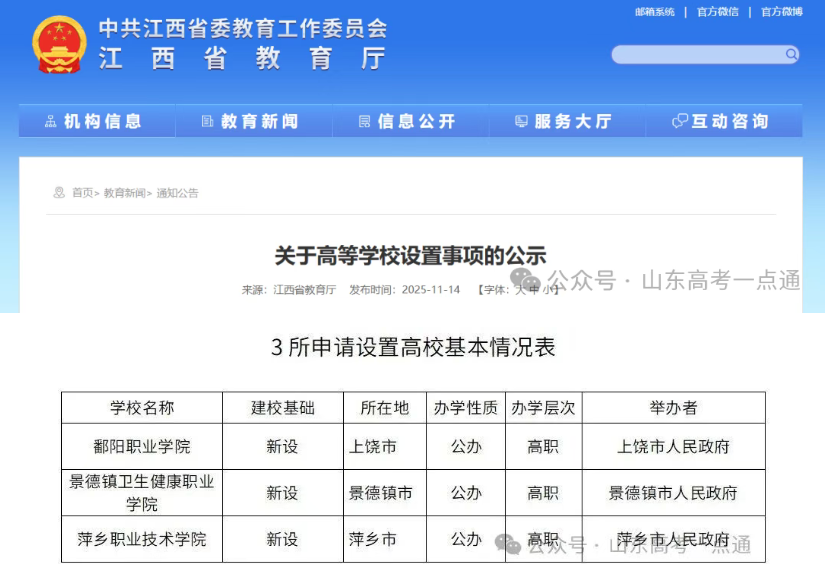This screenshot has width=825, height=564.
Task: Click the 机构信息 organization chart icon
Action: [50, 122]
